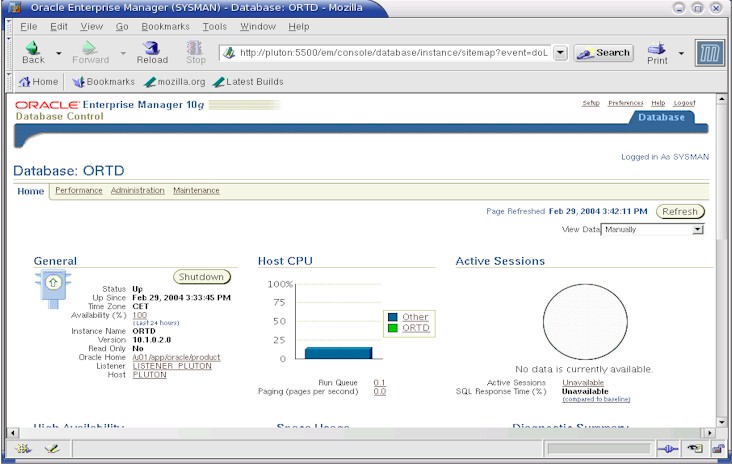Click the blue Host CPU bar

pos(338,353)
